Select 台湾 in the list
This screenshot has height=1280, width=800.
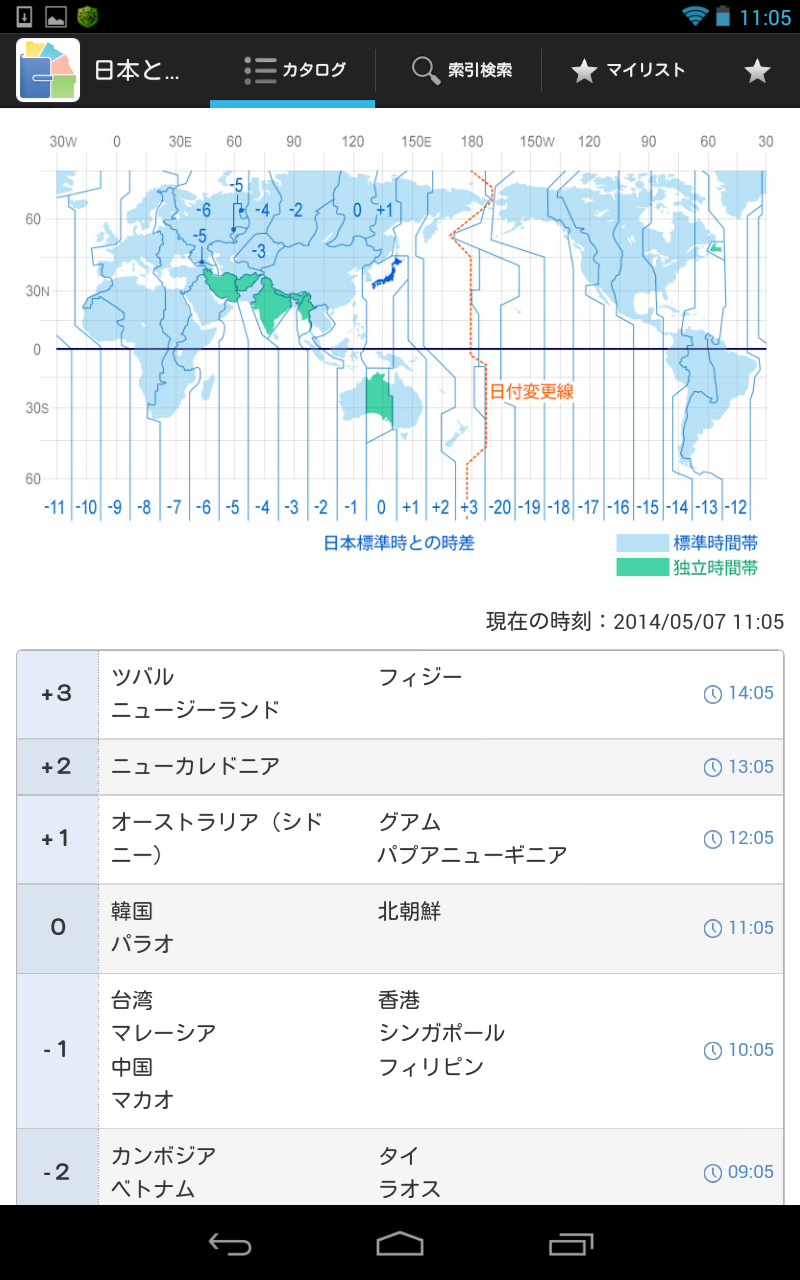[x=132, y=1000]
